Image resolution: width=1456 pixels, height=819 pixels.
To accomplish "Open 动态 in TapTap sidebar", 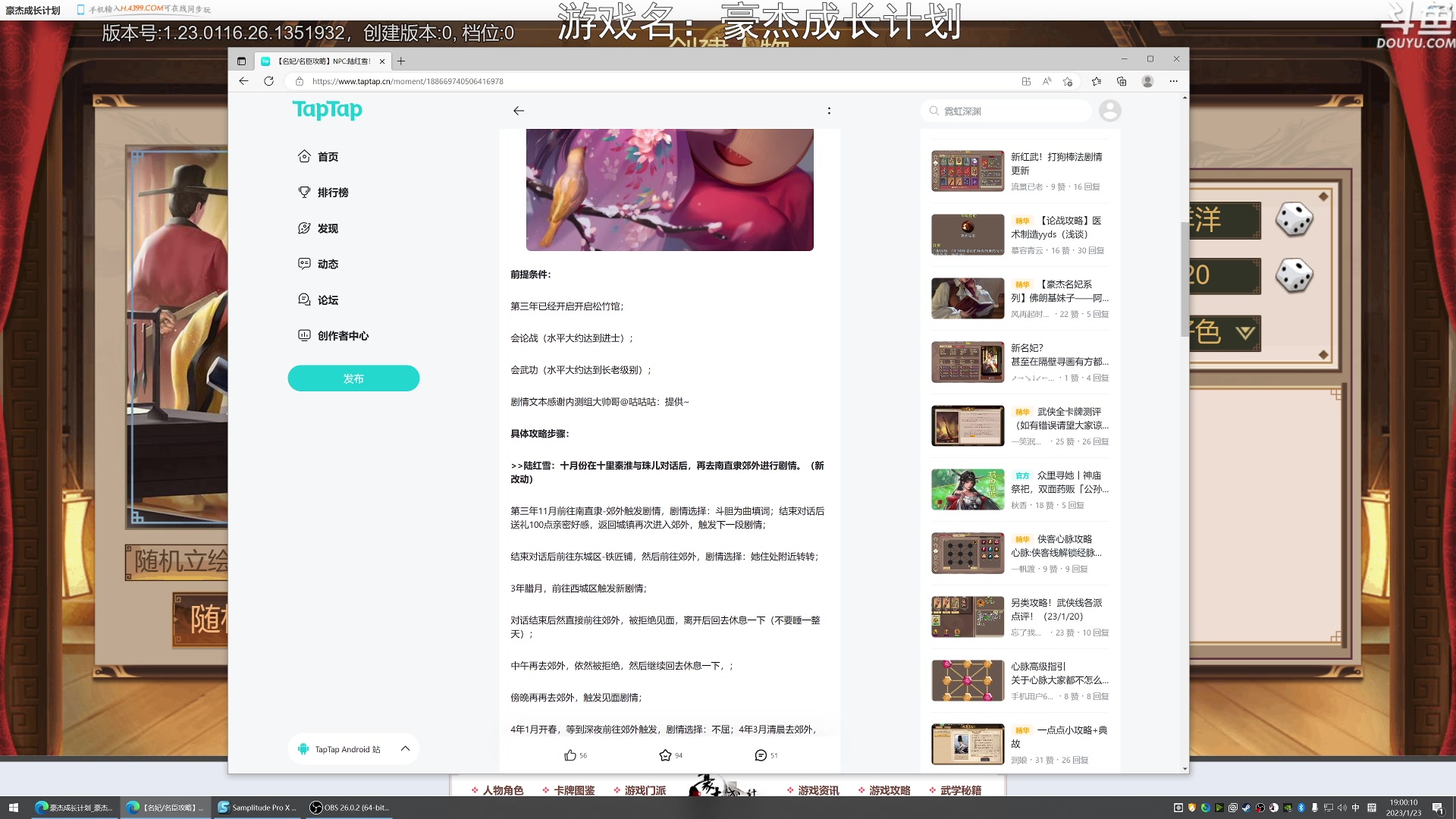I will (x=318, y=264).
